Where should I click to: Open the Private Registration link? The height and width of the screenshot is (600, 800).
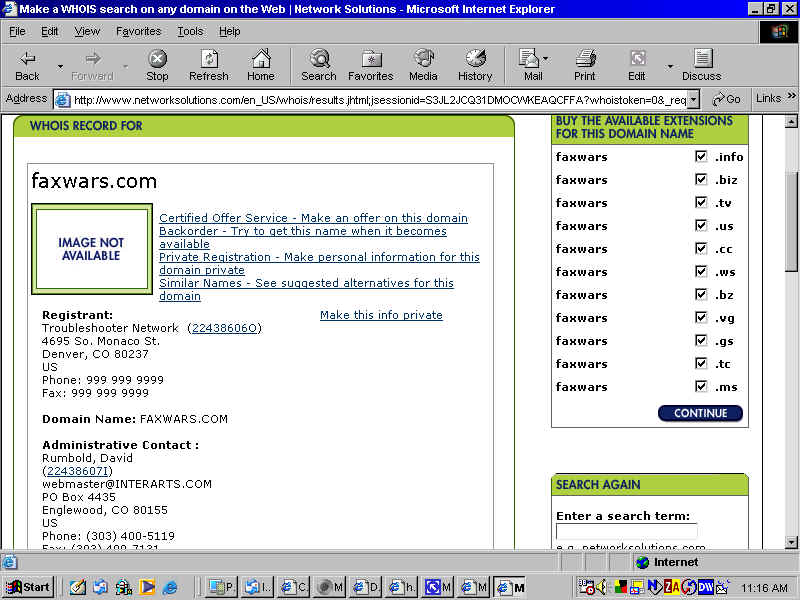(319, 263)
